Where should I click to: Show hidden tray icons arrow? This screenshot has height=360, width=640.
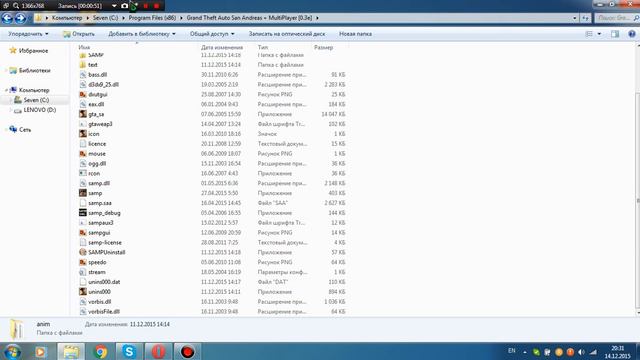click(524, 352)
